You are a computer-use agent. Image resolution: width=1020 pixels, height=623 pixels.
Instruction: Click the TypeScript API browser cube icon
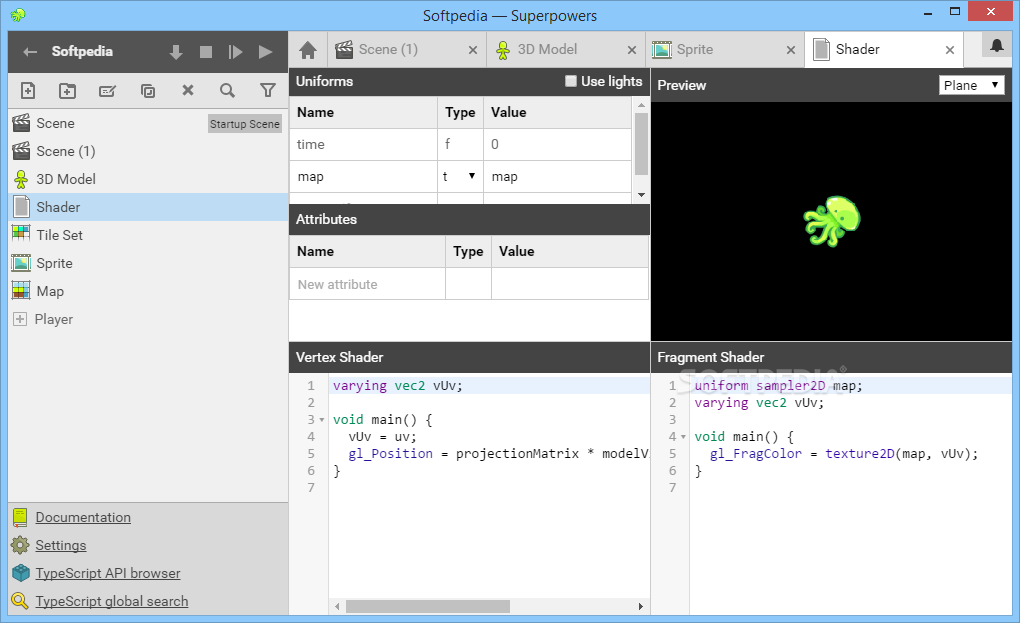tap(21, 573)
